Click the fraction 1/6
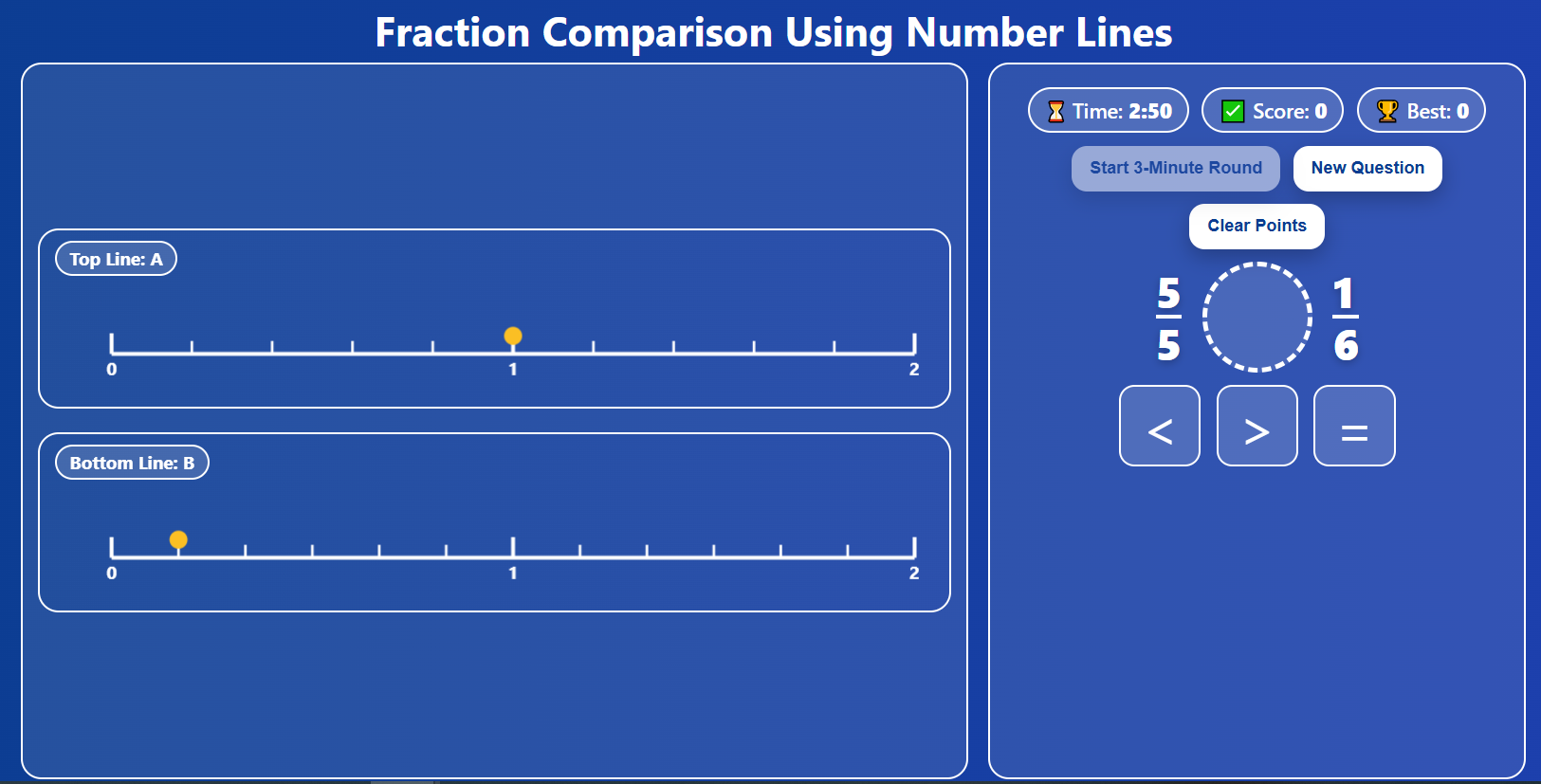The image size is (1541, 784). (1345, 319)
